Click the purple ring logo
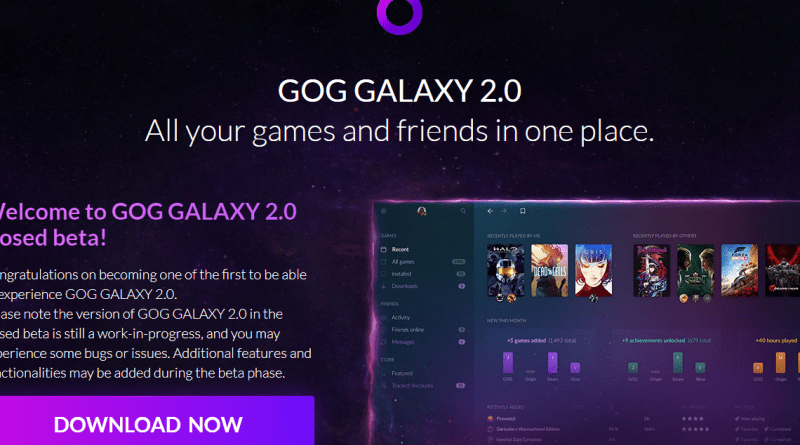 pos(399,14)
